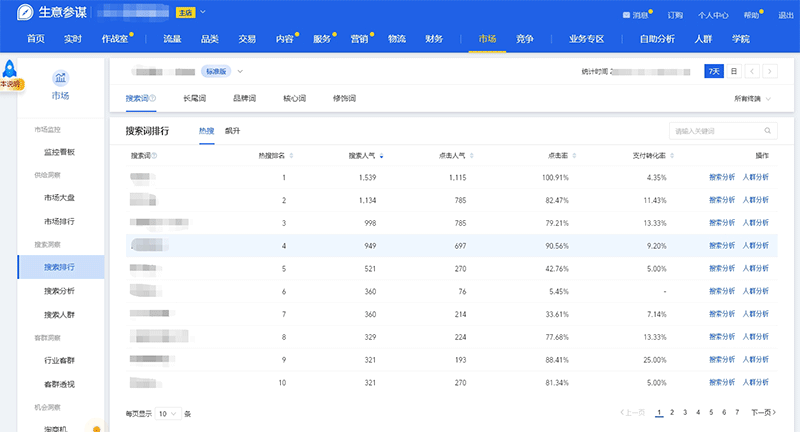Screen dimensions: 800x432
Task: Click the rocket icon on left edge
Action: tap(10, 69)
